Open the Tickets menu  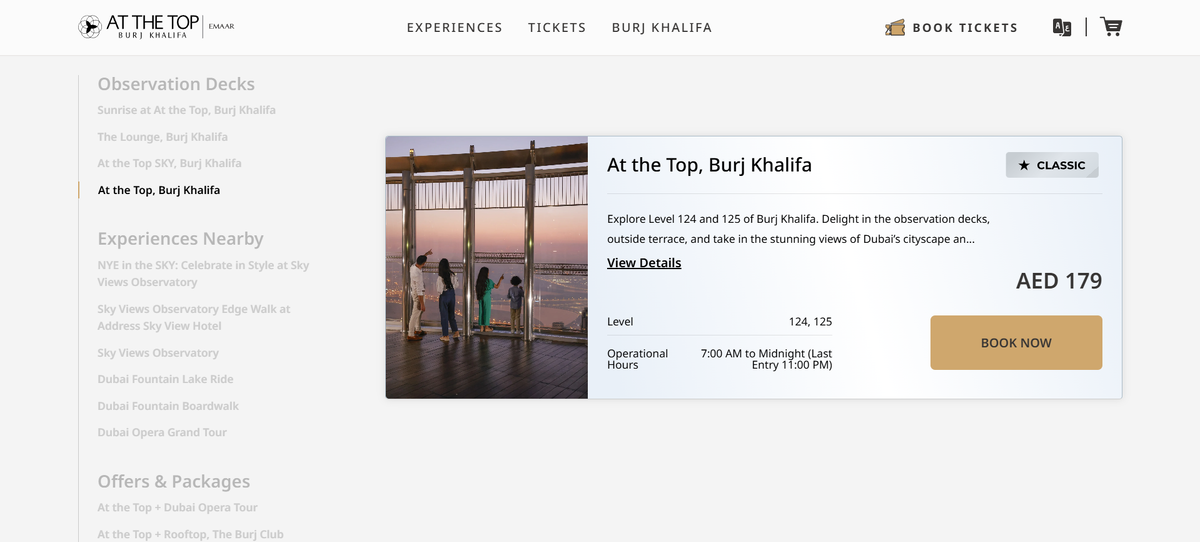point(557,28)
